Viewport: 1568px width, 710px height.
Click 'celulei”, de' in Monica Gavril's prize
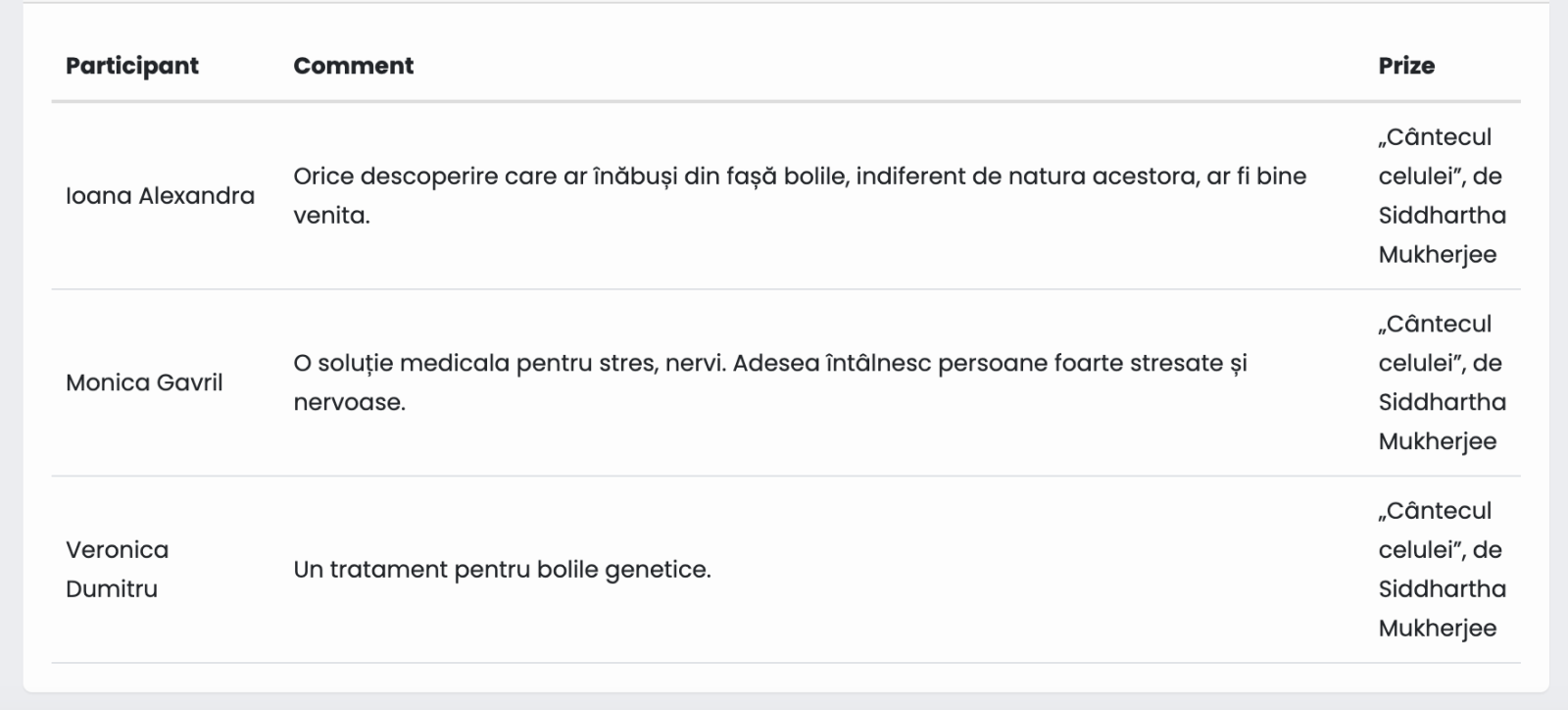pos(1440,363)
